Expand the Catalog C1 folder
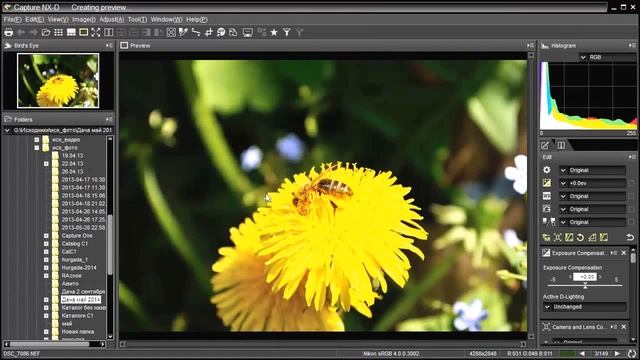 click(x=46, y=244)
